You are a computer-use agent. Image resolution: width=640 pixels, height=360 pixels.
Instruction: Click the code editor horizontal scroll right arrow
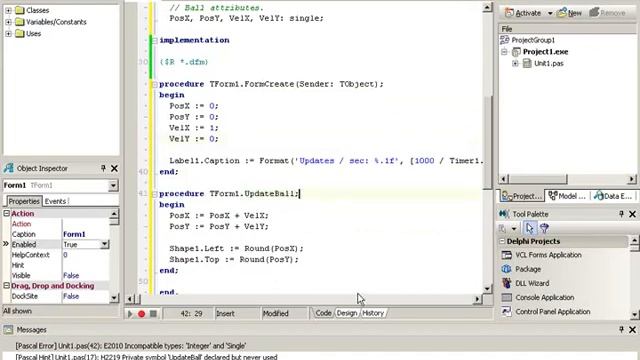(x=477, y=299)
